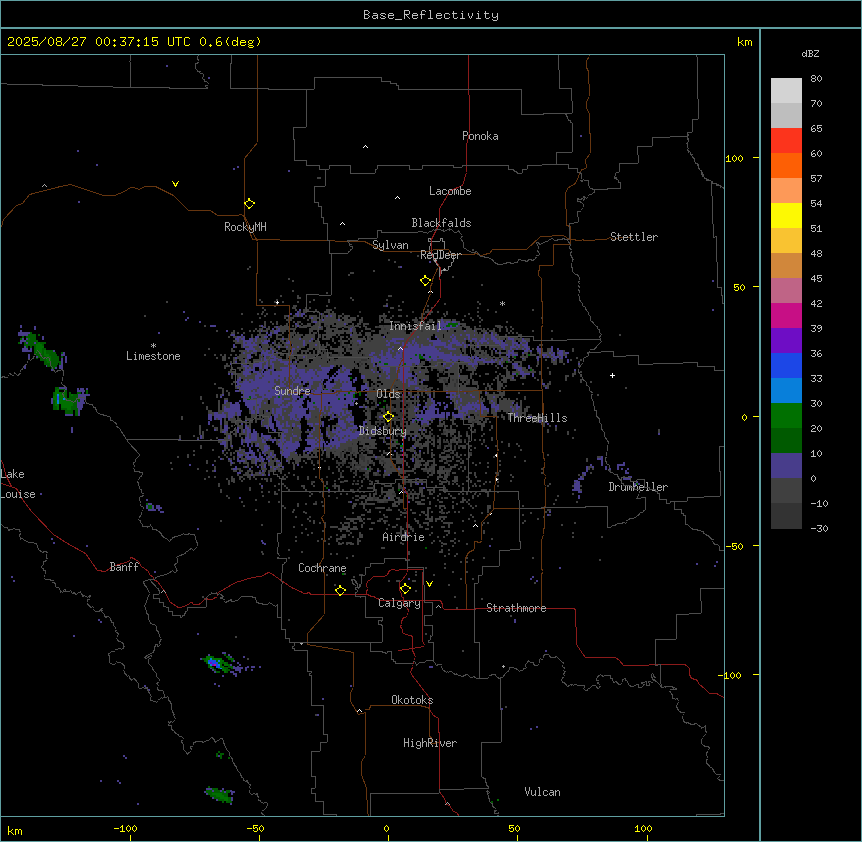Image resolution: width=862 pixels, height=842 pixels.
Task: Click the Sylvan label
Action: 390,245
